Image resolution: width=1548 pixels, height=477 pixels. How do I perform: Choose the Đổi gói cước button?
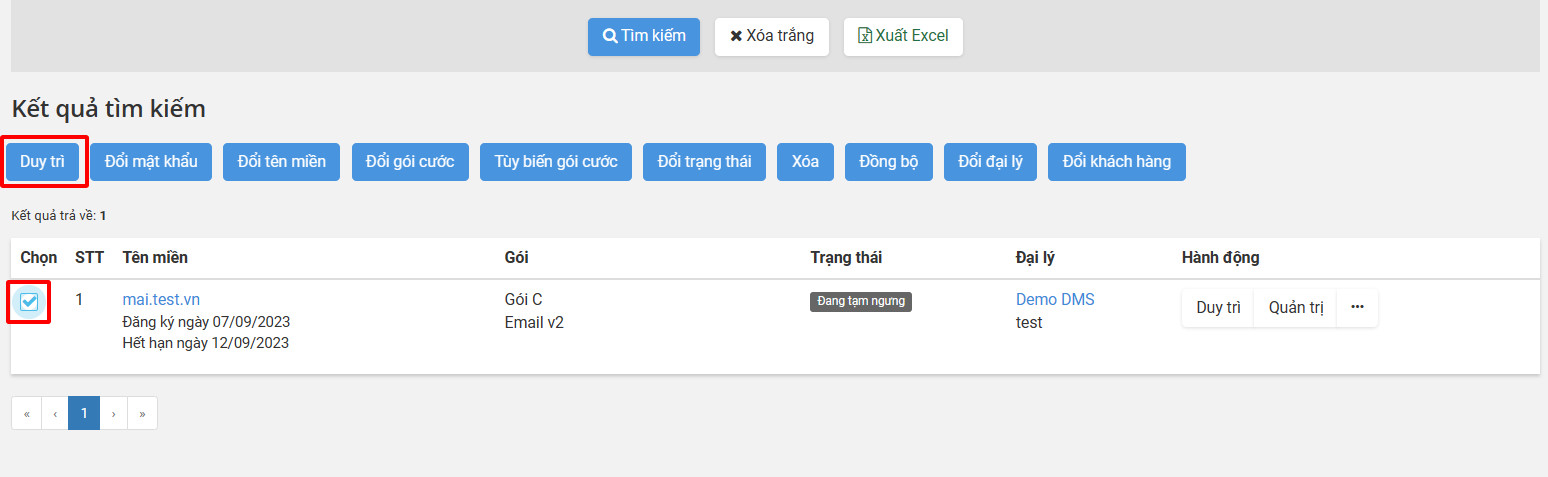410,162
